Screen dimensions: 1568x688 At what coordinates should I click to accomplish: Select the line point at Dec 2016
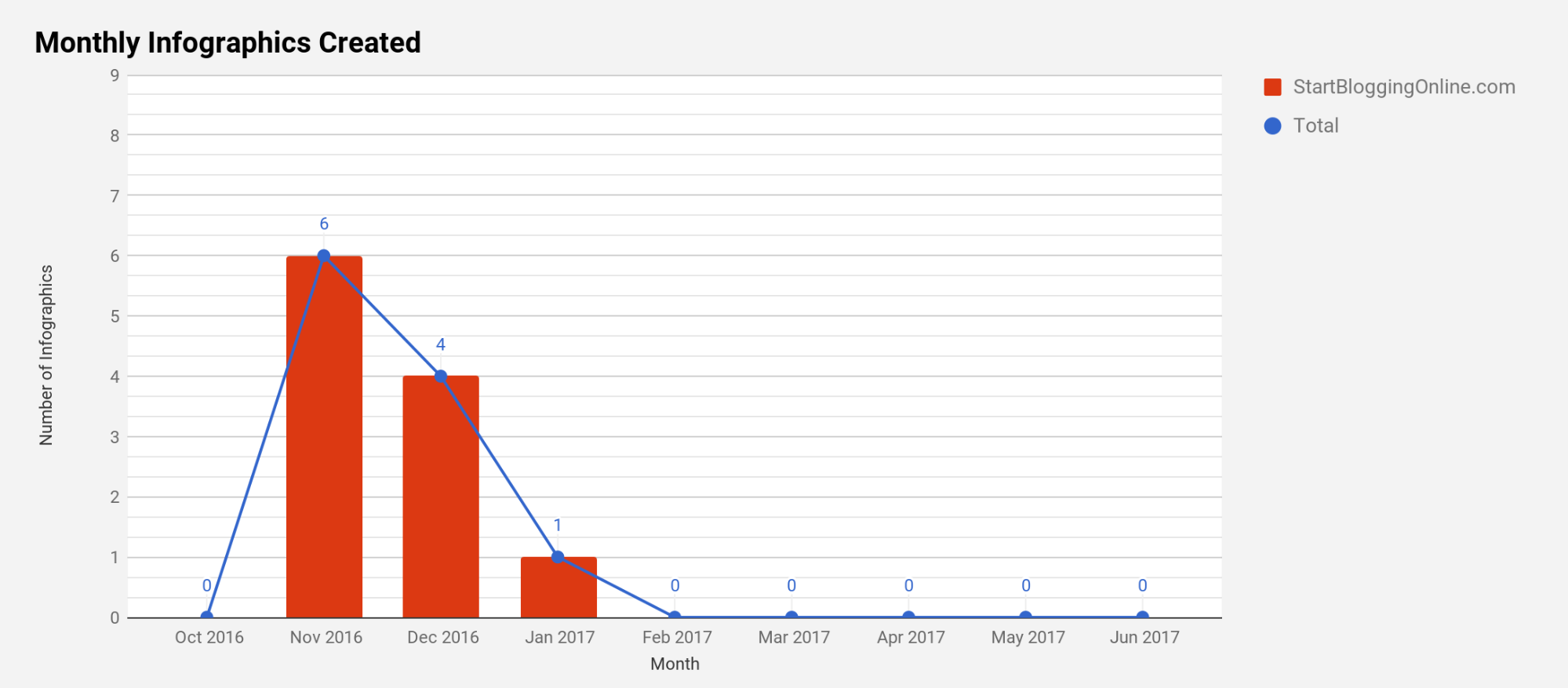coord(441,377)
